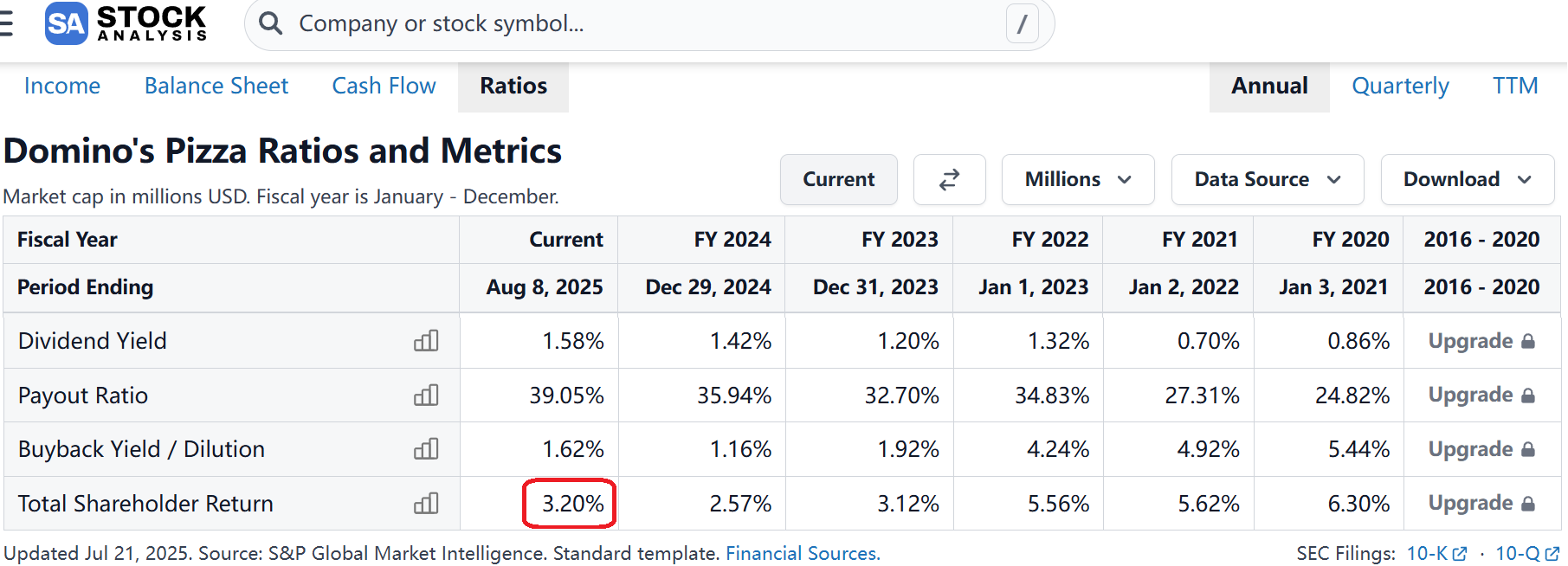The height and width of the screenshot is (566, 1568).
Task: Click lock icon in Dividend Yield row
Action: tap(1528, 341)
